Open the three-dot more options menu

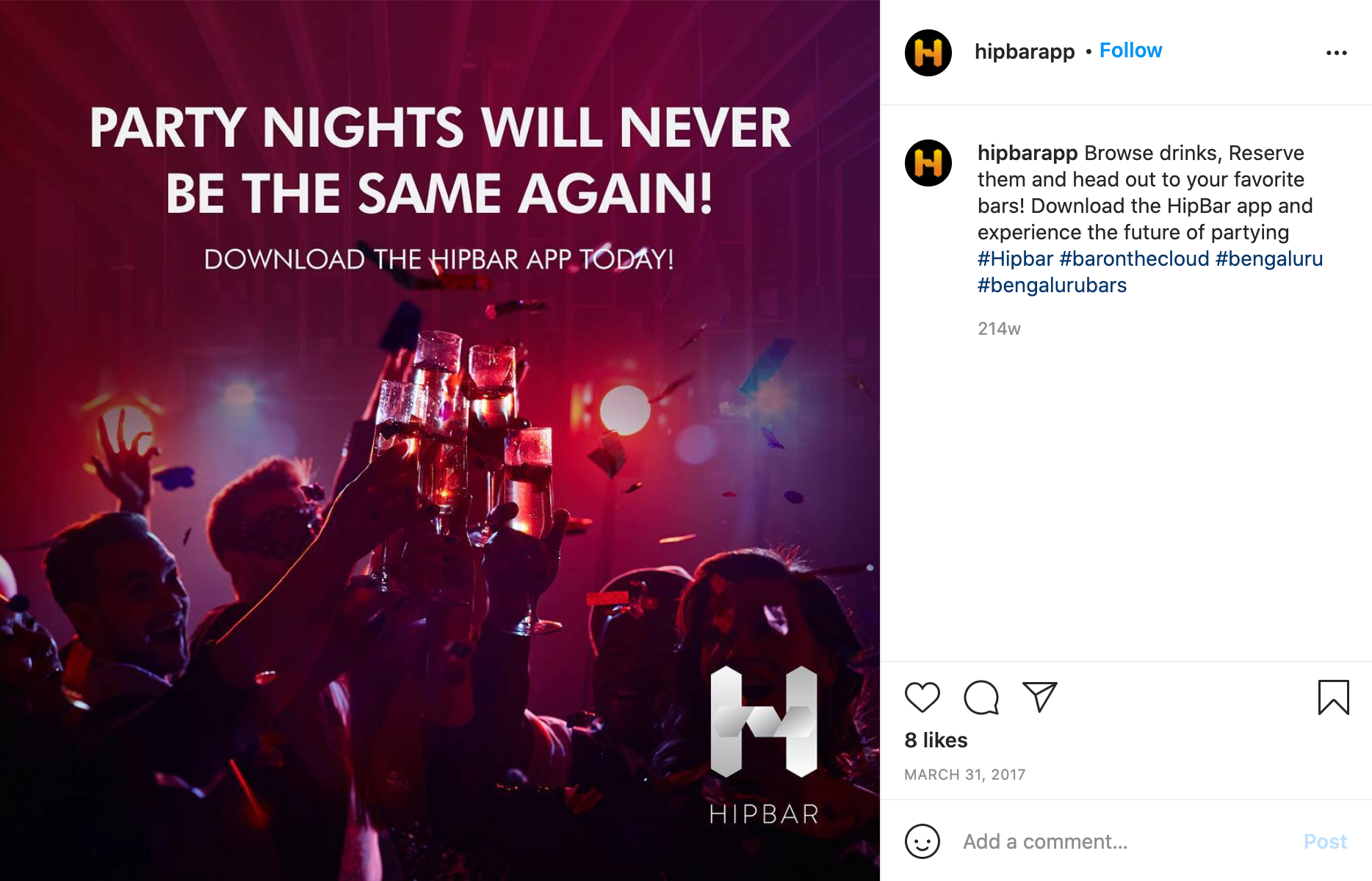click(1336, 53)
